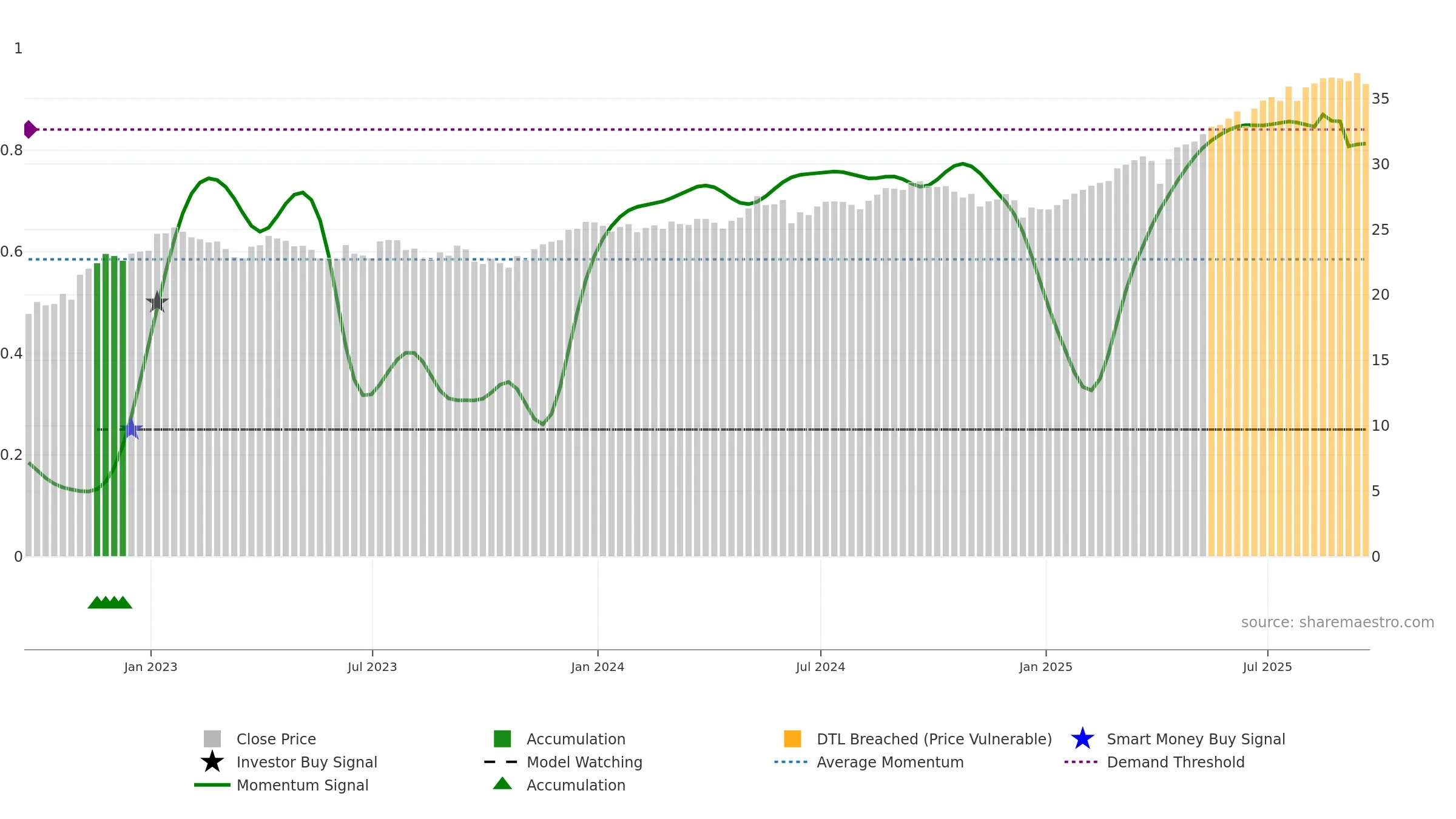1456x819 pixels.
Task: Toggle the Momentum Signal legend label
Action: pyautogui.click(x=302, y=785)
